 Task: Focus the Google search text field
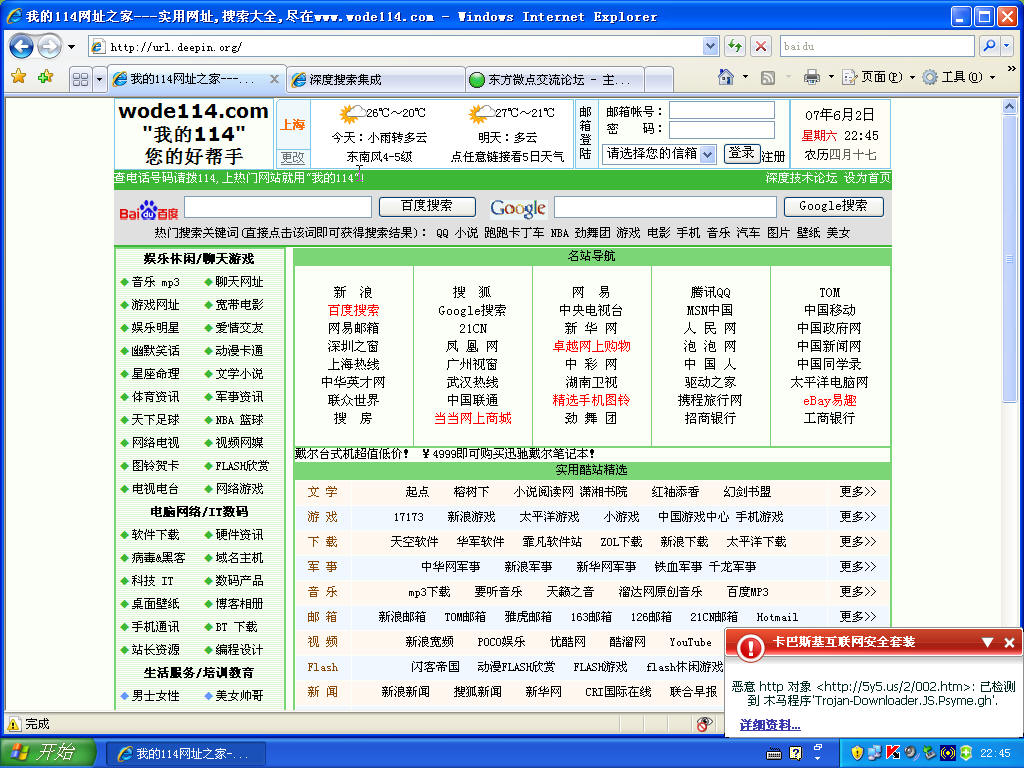pos(665,207)
